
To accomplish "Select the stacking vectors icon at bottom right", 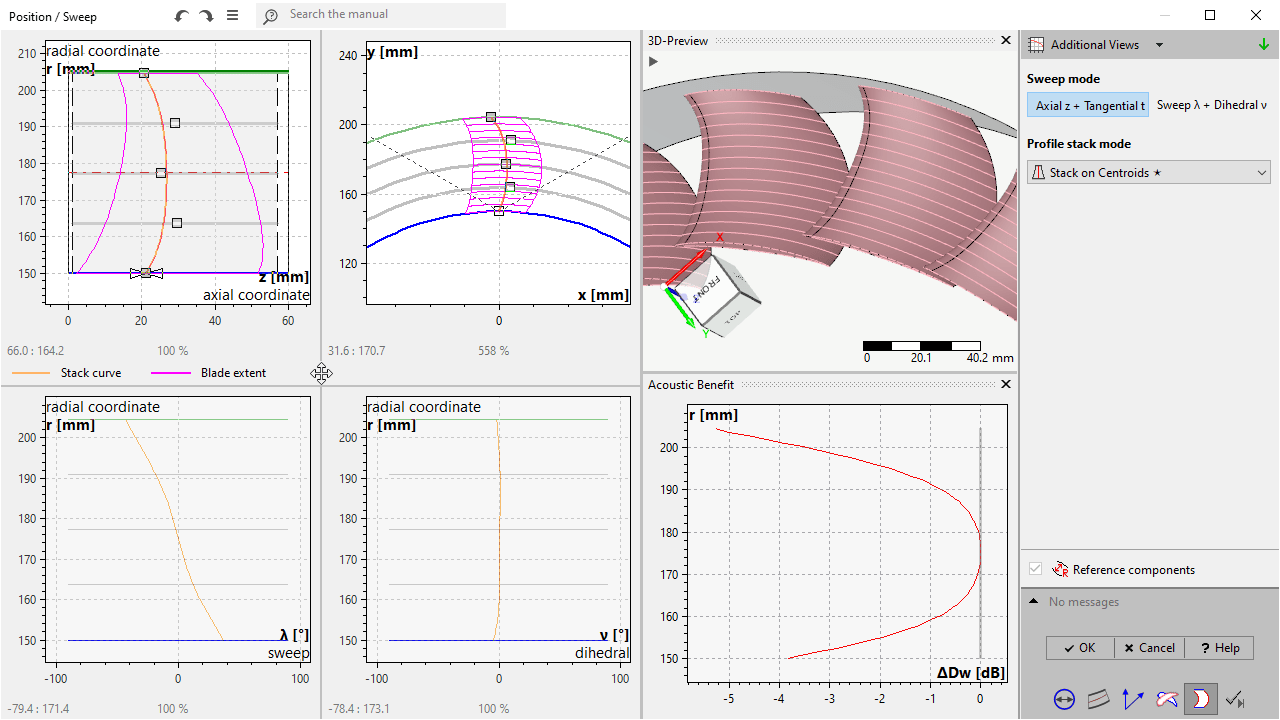I will (1131, 699).
